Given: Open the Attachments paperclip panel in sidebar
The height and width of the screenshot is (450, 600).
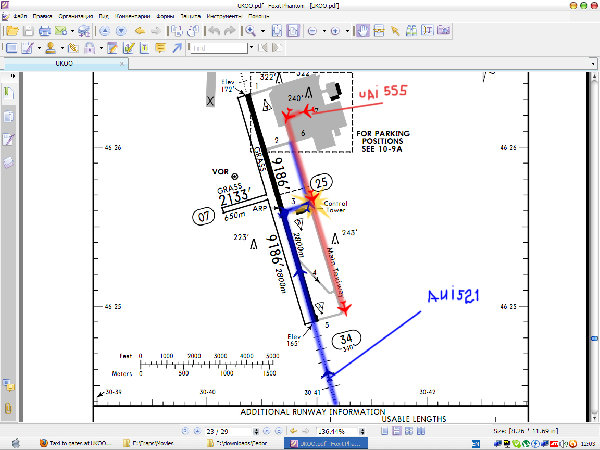Looking at the screenshot, I should (x=8, y=408).
